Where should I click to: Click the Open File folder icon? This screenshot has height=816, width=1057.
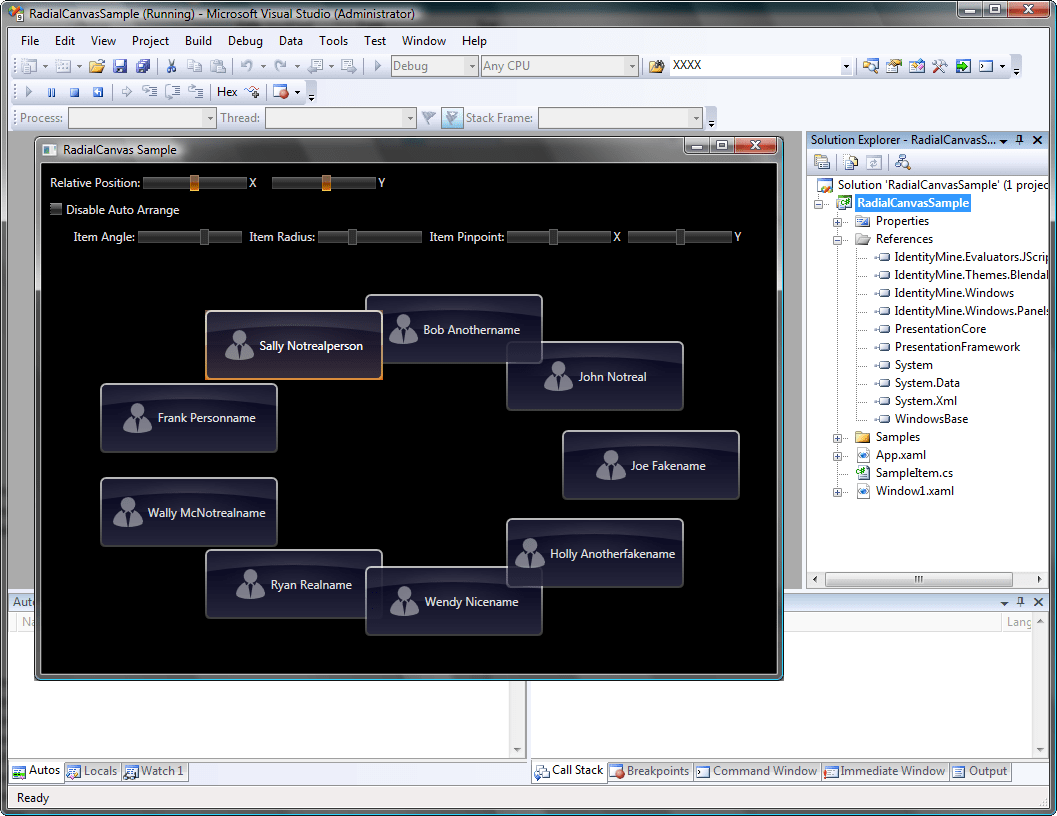click(97, 67)
